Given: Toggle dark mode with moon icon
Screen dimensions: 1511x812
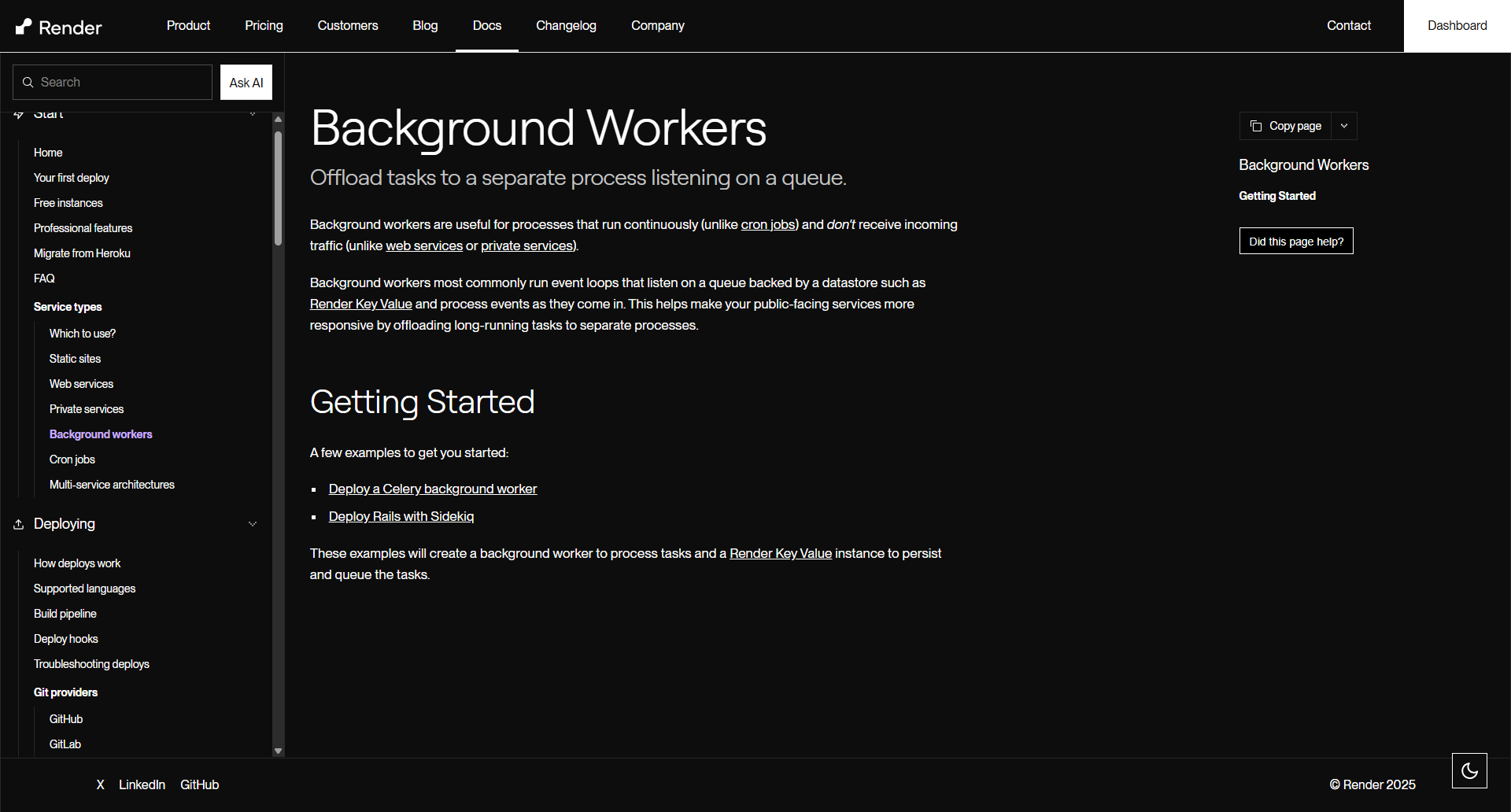Looking at the screenshot, I should [x=1469, y=770].
